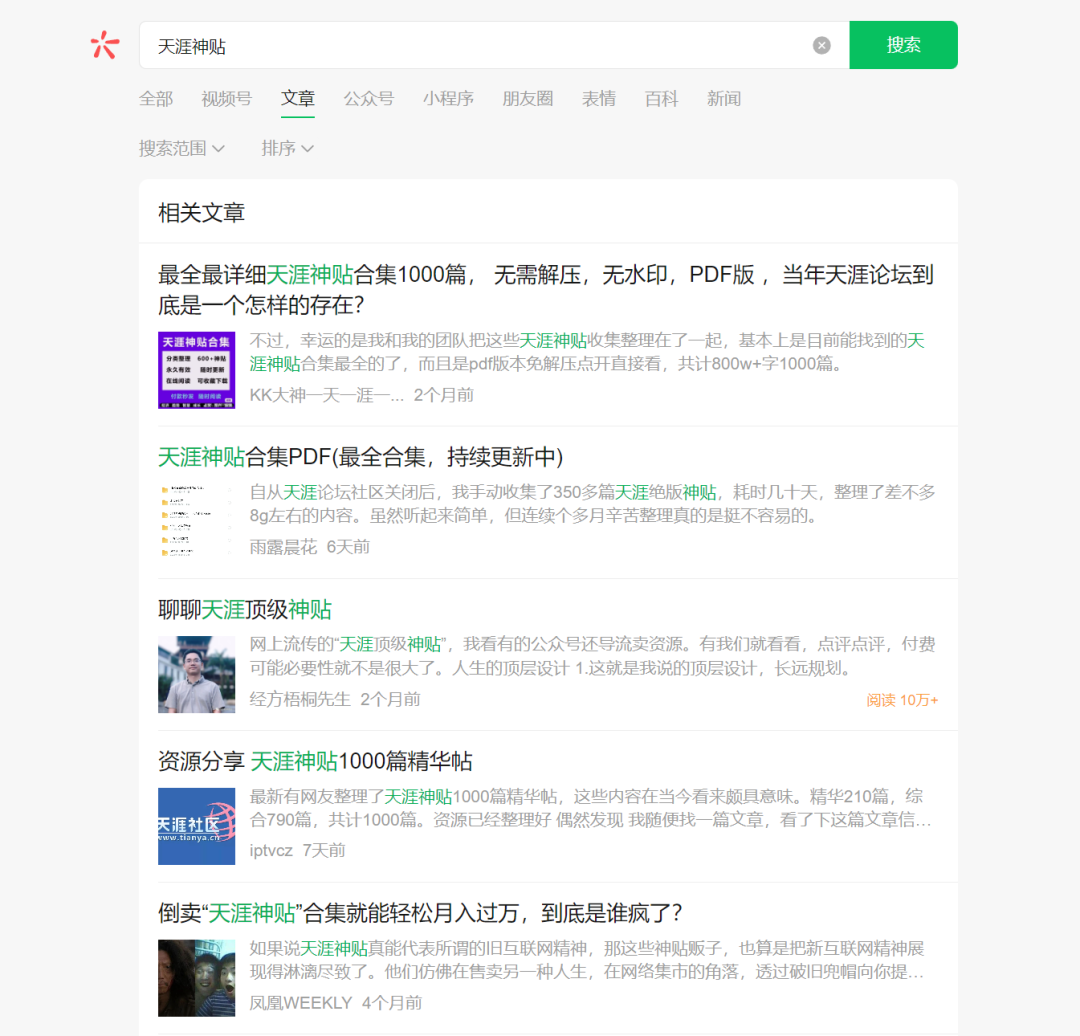Switch to the 百科 tab
Viewport: 1080px width, 1036px height.
click(661, 99)
